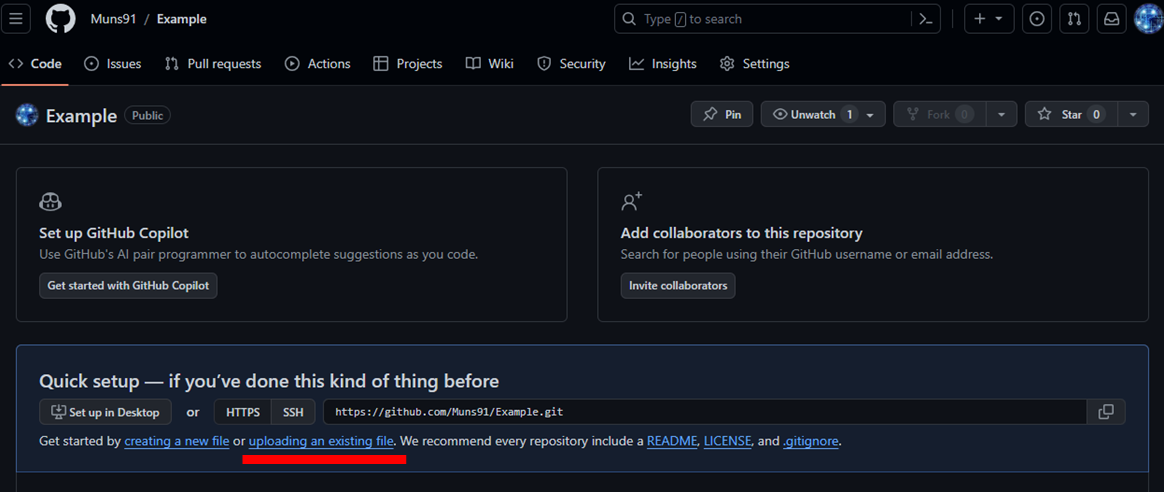Follow the creating a new file link
This screenshot has height=492, width=1164.
coord(177,442)
